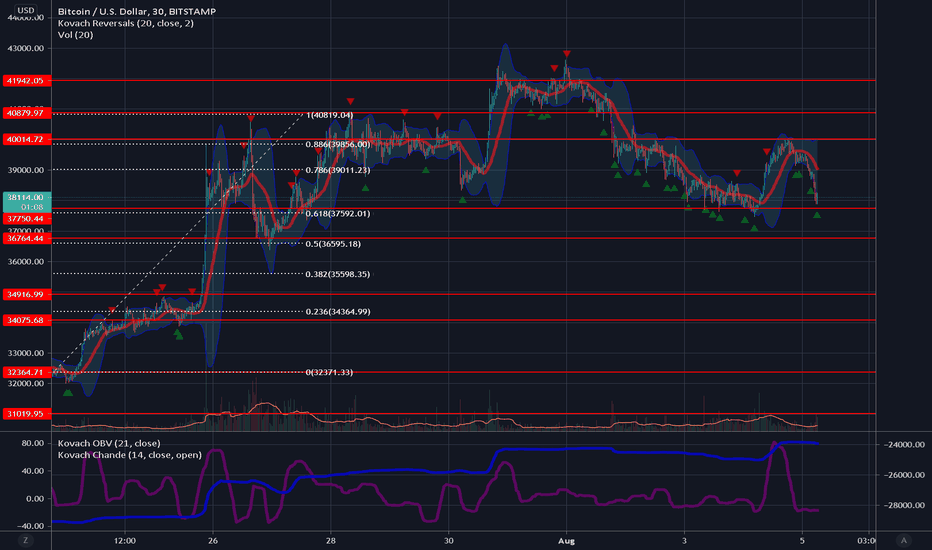Click the highest red reversal triangle above the Aug peak
This screenshot has width=932, height=550.
coord(567,54)
